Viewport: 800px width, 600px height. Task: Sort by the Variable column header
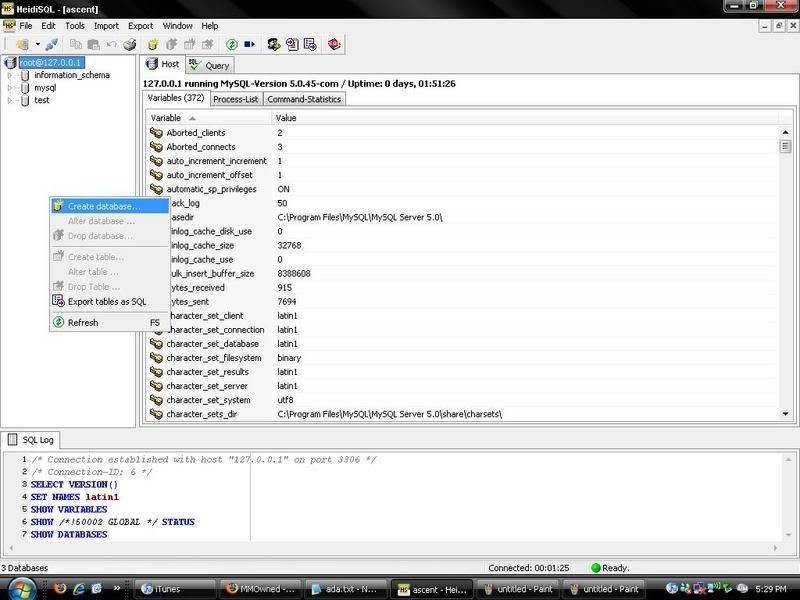click(209, 118)
